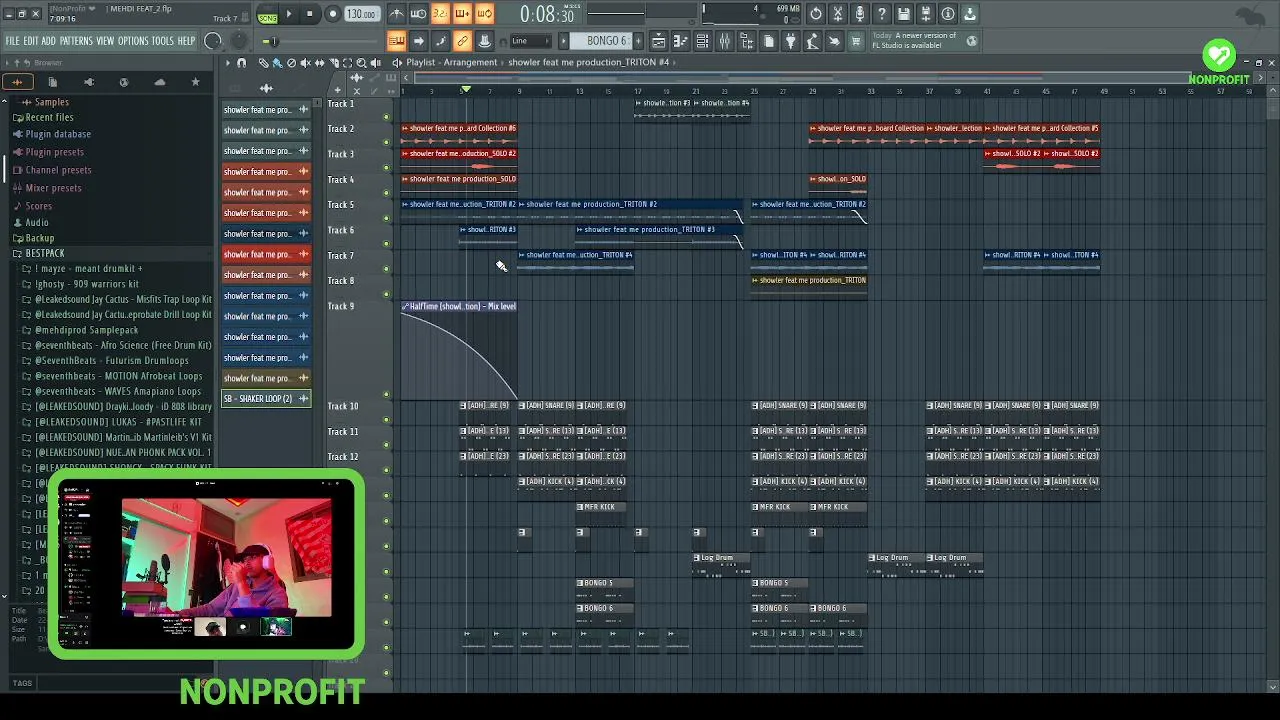Open the HELP menu
The width and height of the screenshot is (1280, 720).
coord(186,41)
